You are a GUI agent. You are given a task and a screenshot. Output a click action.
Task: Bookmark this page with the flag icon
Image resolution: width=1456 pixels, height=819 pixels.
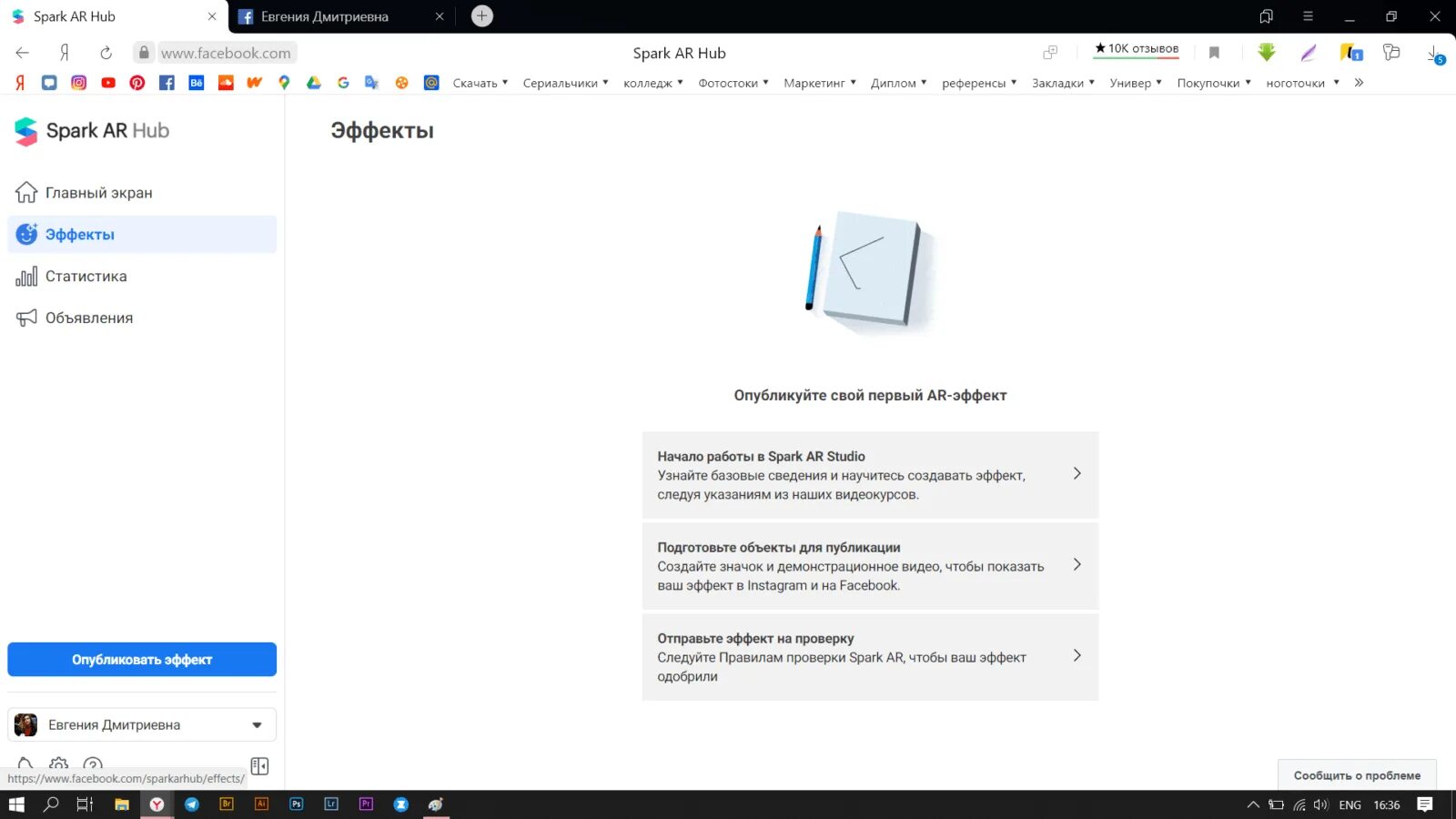click(x=1214, y=53)
